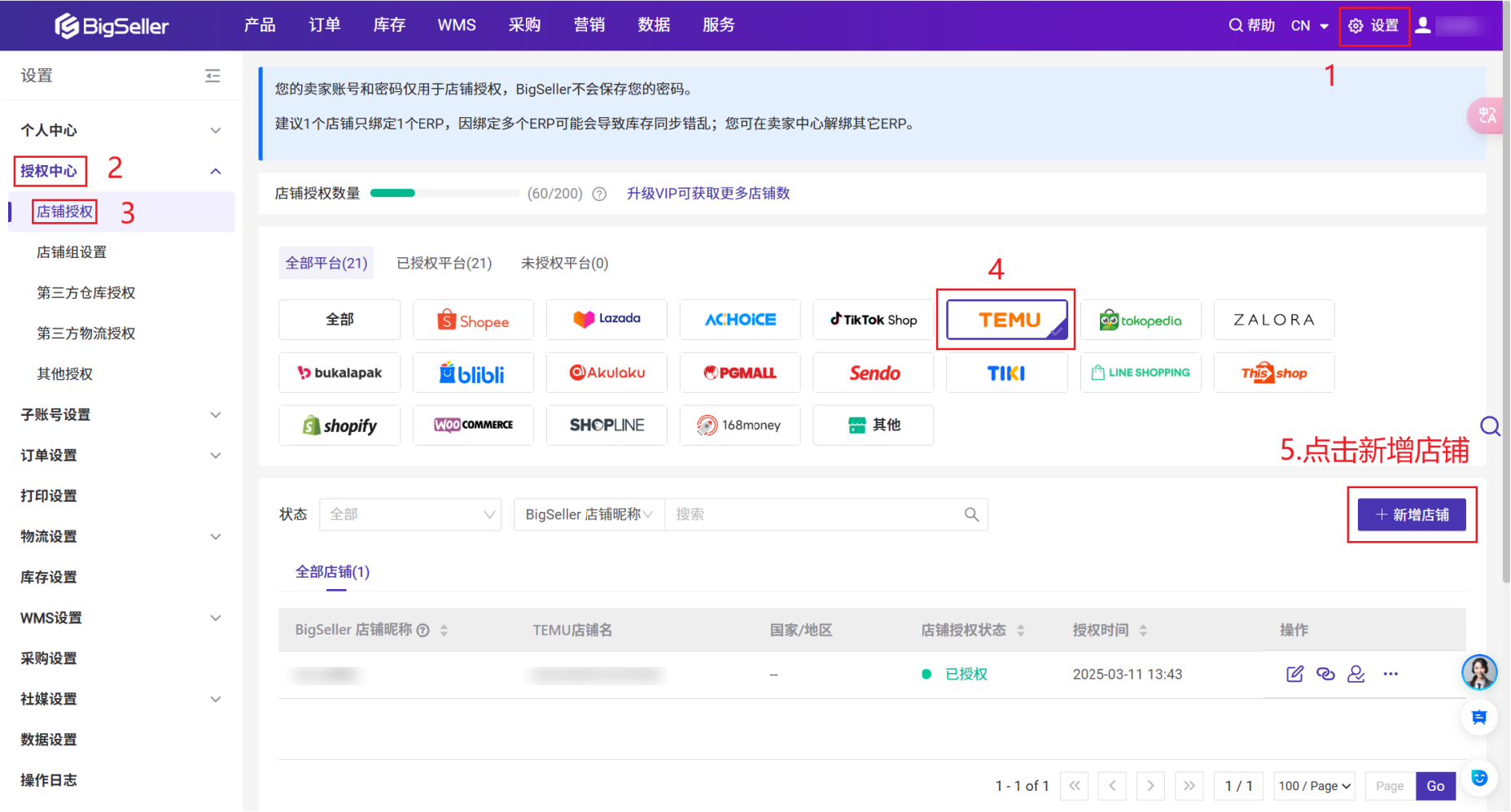
Task: Click the 新增店铺 button
Action: coord(1412,514)
